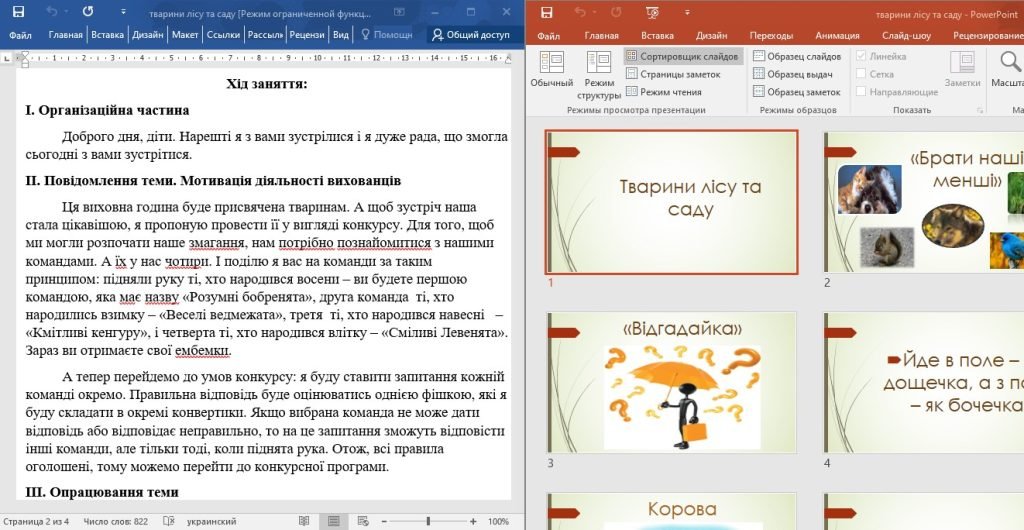
Task: Switch to the Анимация tab
Action: click(837, 36)
